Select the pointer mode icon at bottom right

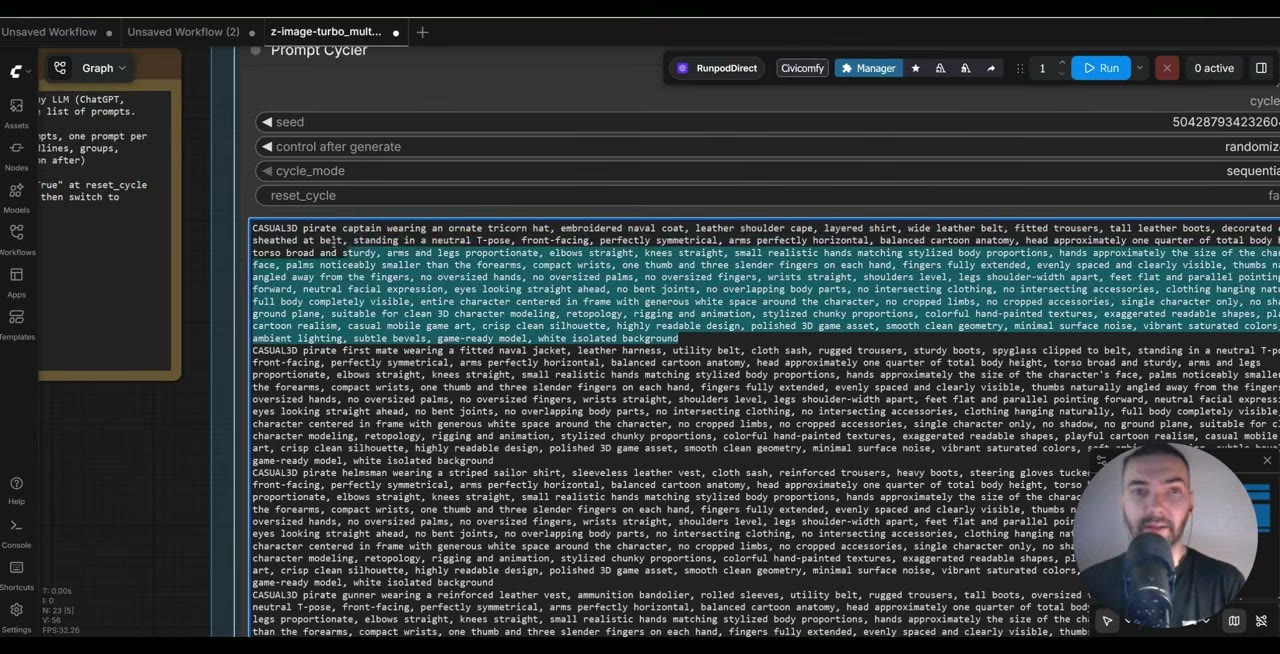pos(1107,621)
